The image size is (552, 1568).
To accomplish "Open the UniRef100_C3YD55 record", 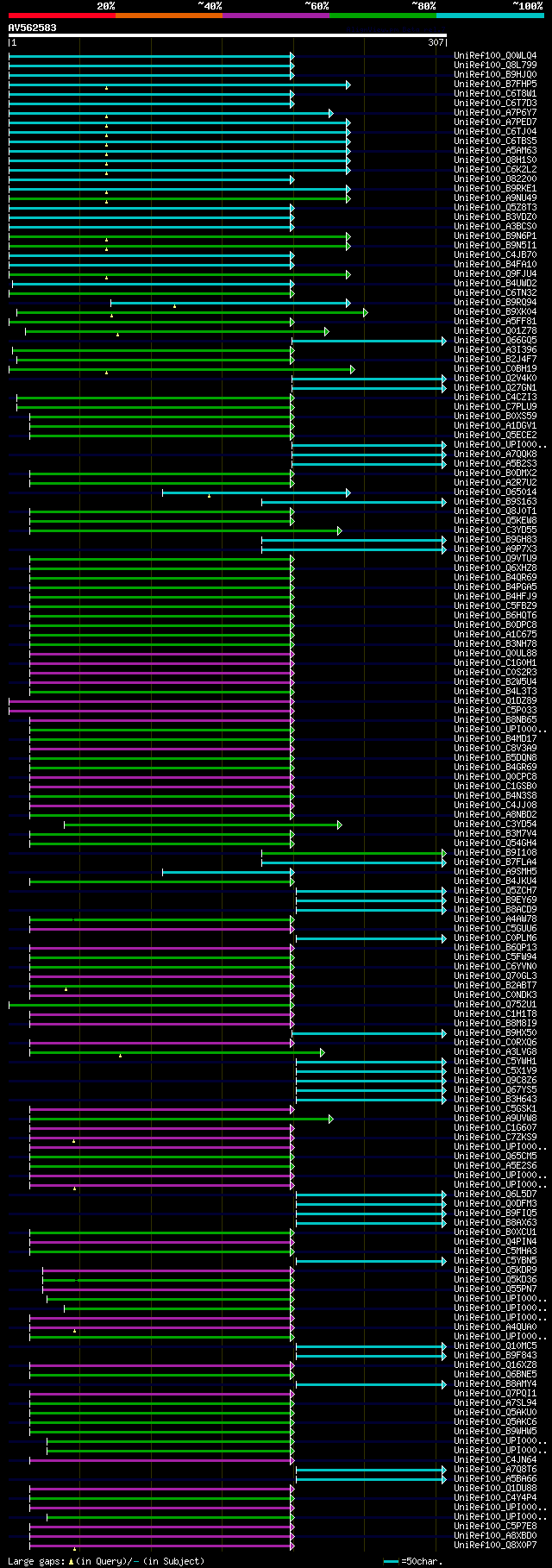I will pos(495,530).
